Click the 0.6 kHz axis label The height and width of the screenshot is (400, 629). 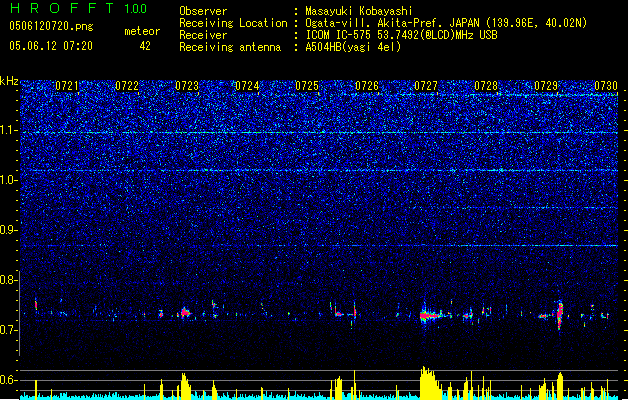pos(9,380)
